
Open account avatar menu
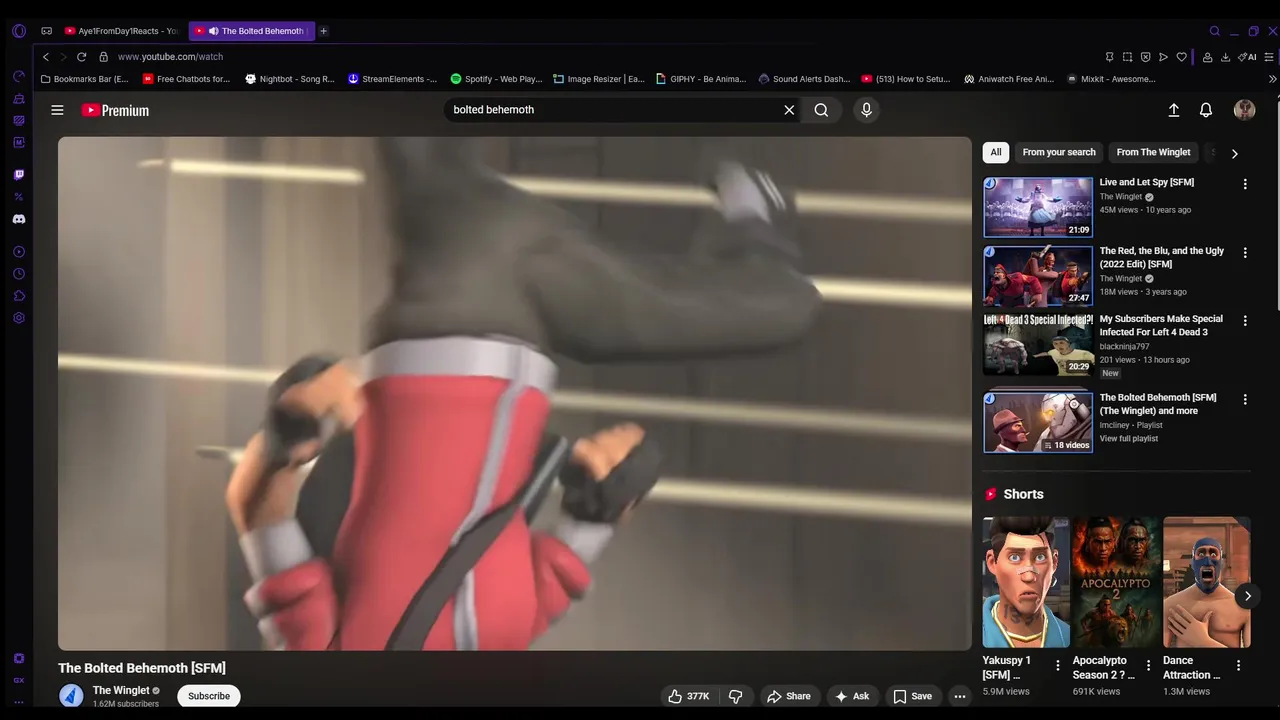(x=1244, y=110)
